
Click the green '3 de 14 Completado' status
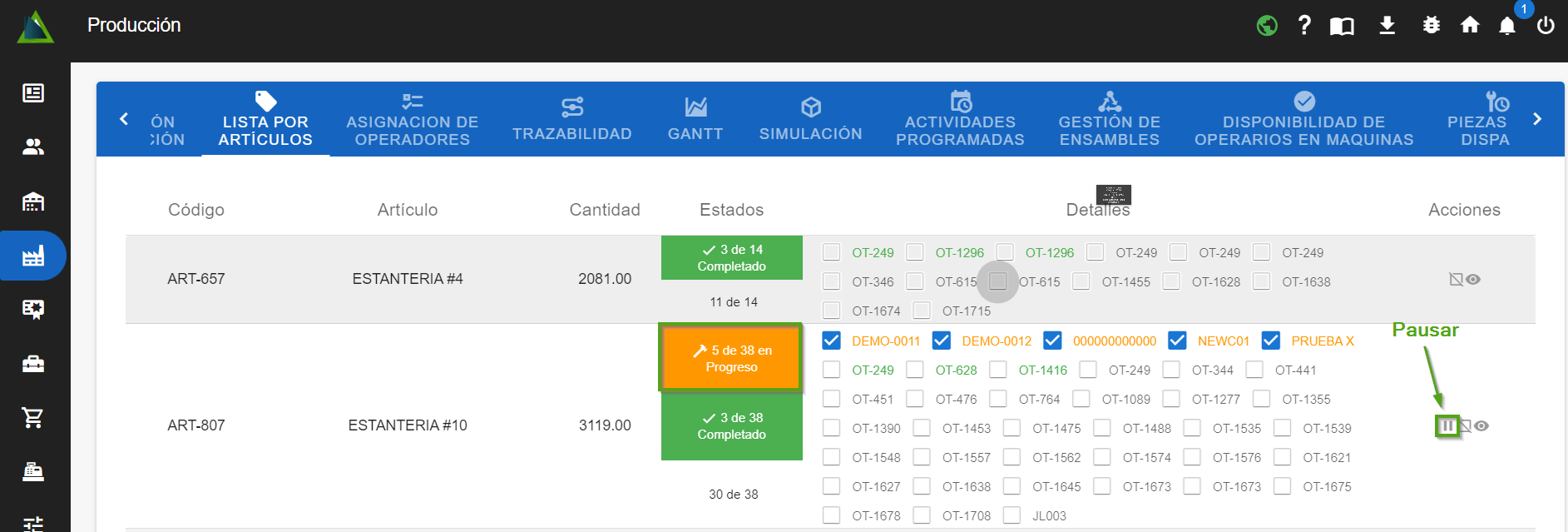(x=731, y=258)
